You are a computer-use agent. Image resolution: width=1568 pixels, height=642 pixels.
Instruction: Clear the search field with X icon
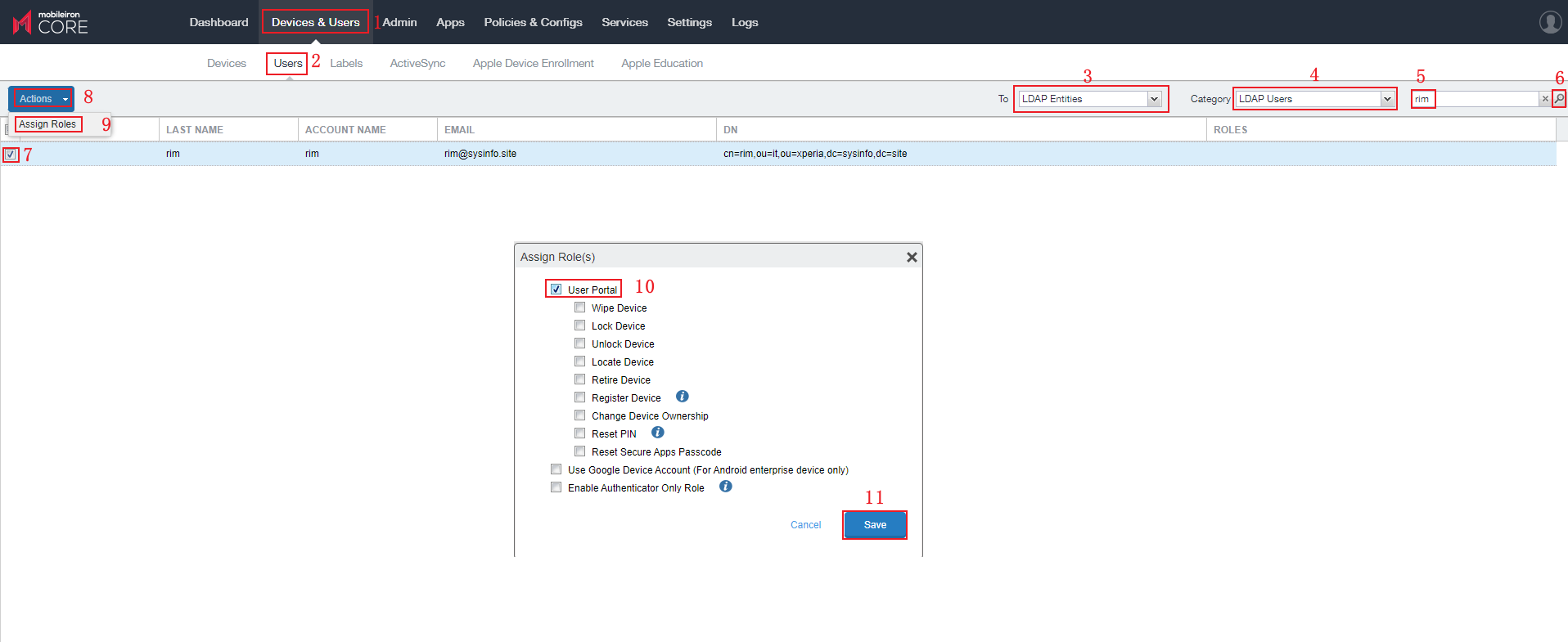tap(1545, 99)
